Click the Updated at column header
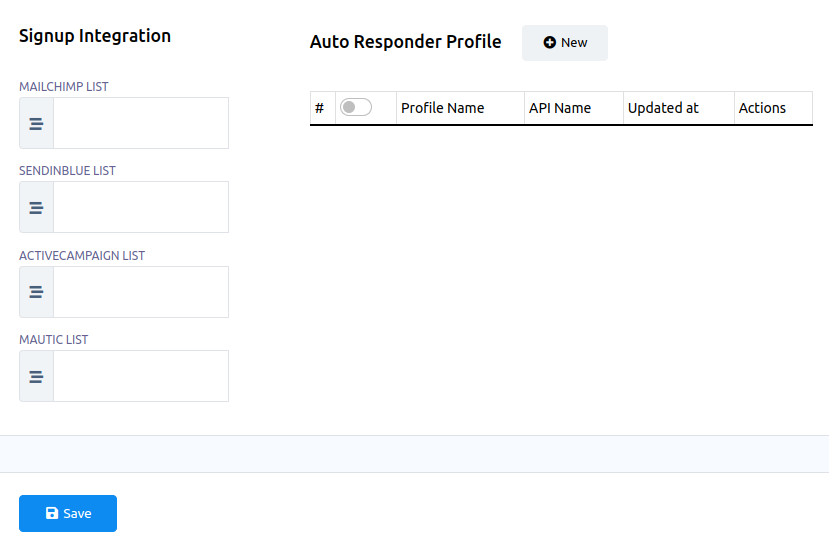This screenshot has height=546, width=829. [663, 108]
